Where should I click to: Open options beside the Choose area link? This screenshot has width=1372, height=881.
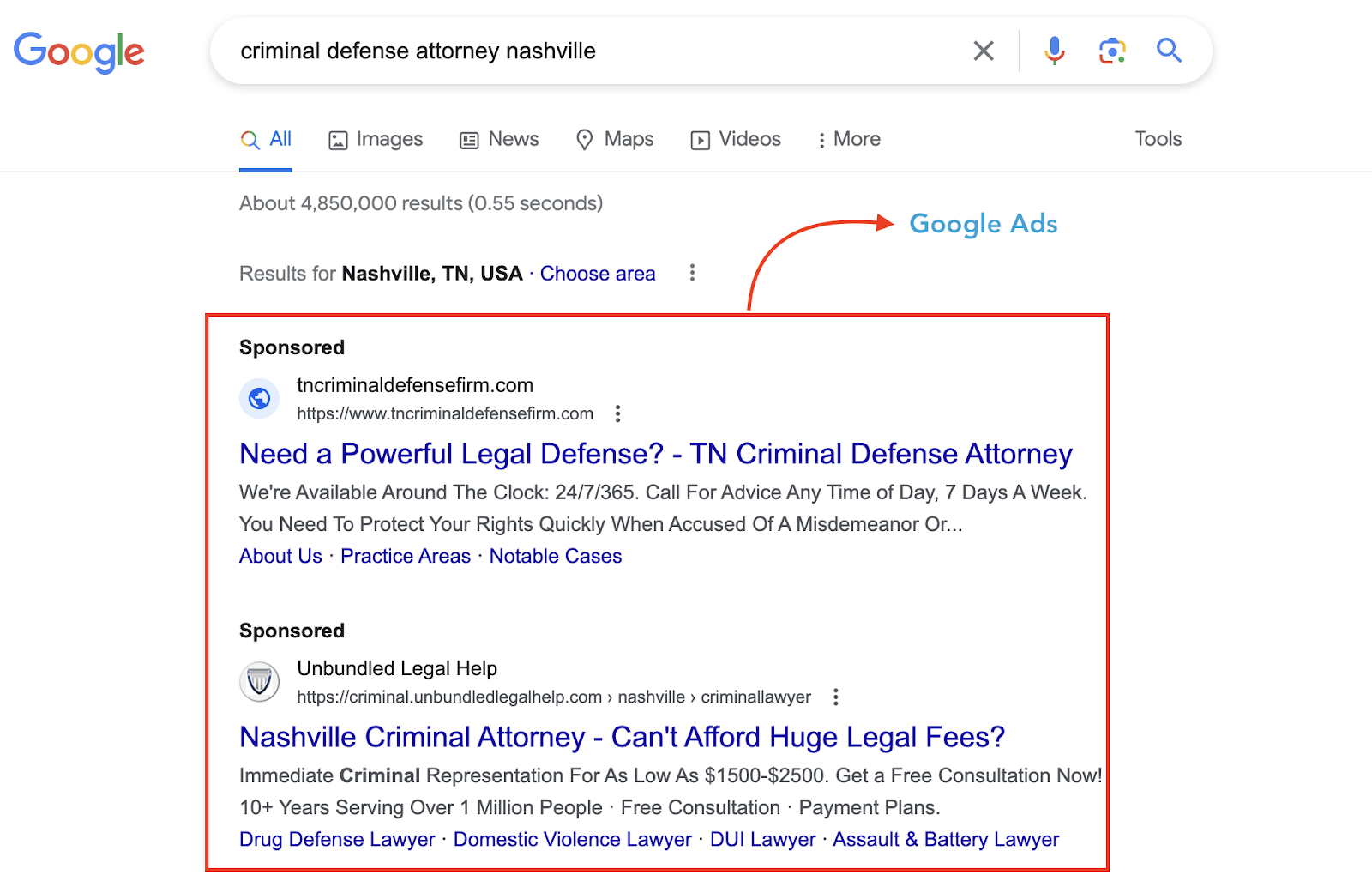point(692,273)
